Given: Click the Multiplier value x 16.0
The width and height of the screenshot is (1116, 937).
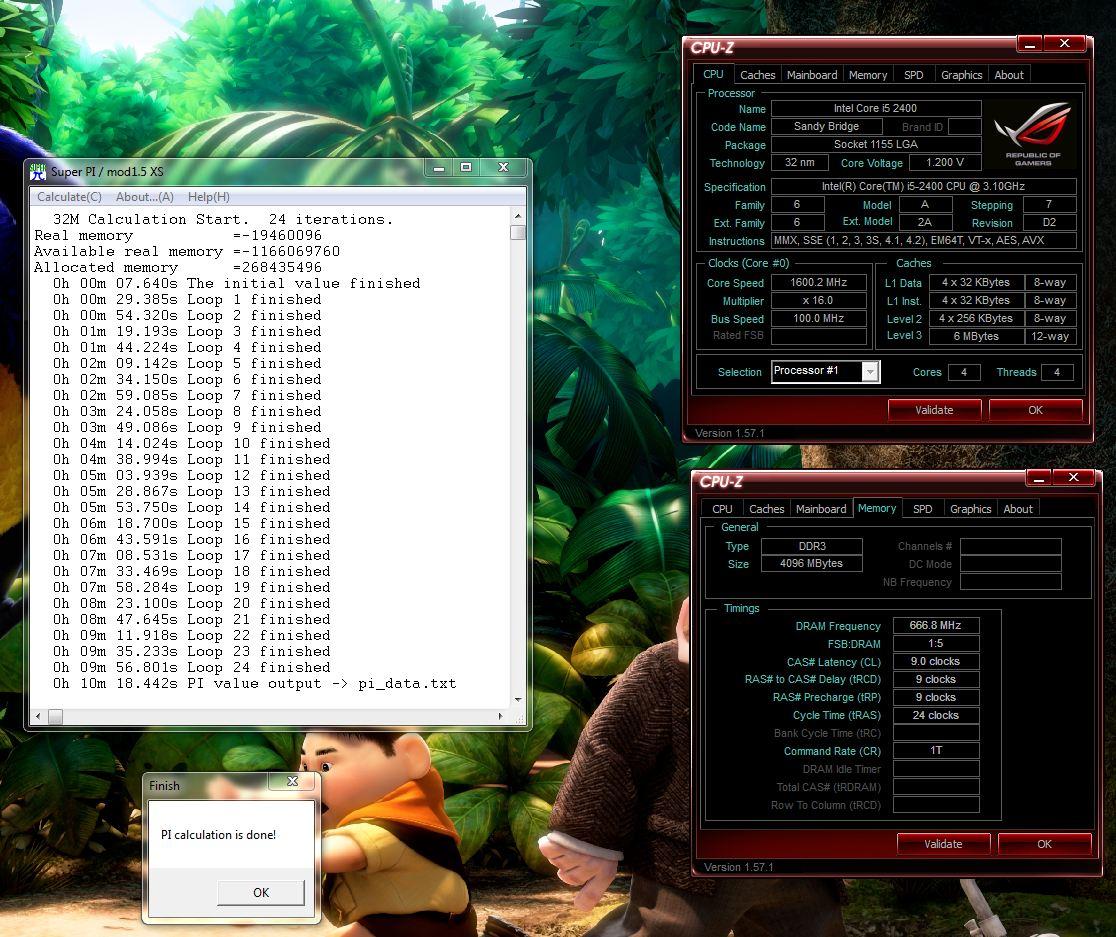Looking at the screenshot, I should coord(818,300).
